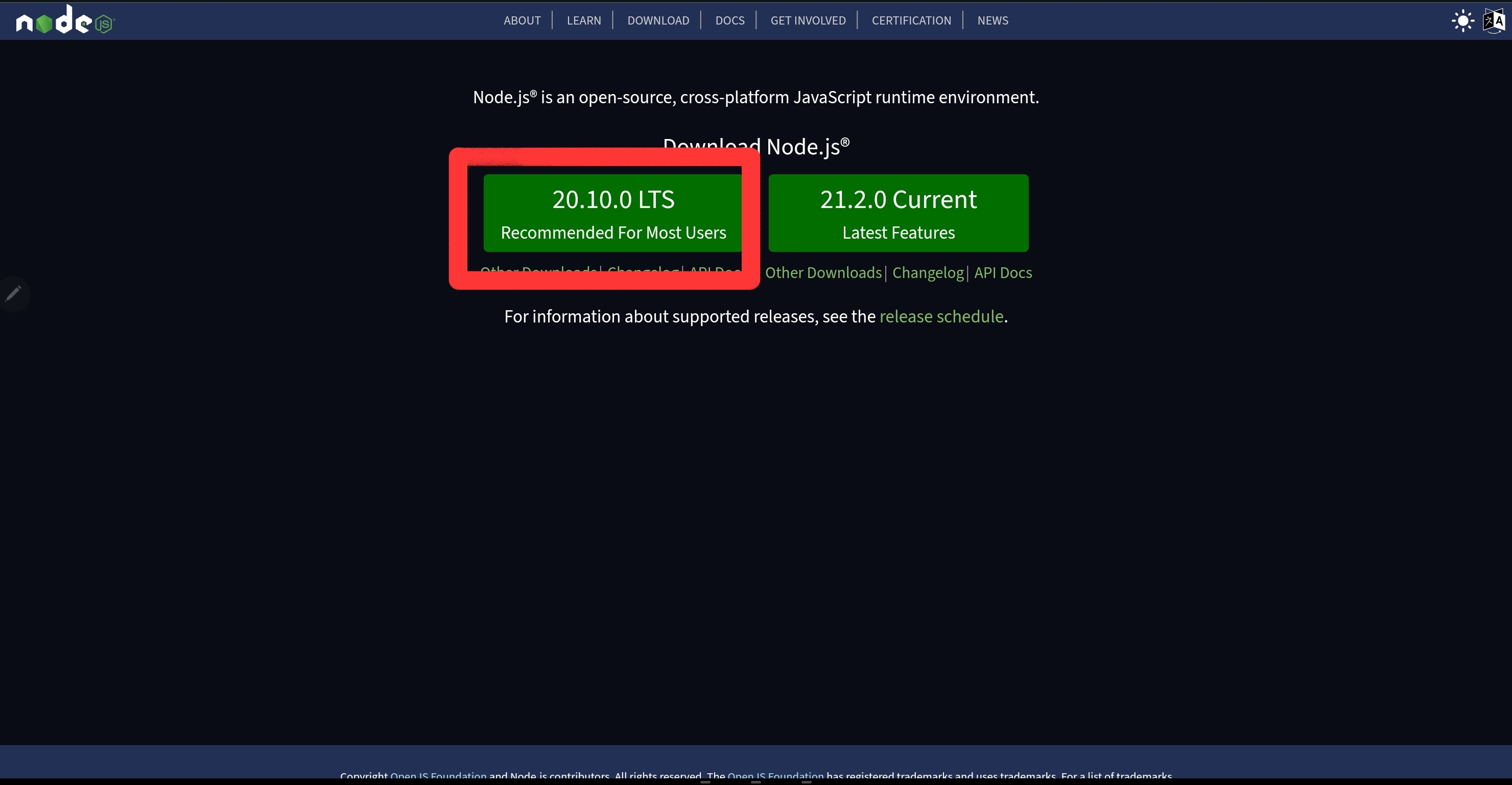The image size is (1512, 785).
Task: Open the GET INVOLVED page
Action: coord(808,20)
